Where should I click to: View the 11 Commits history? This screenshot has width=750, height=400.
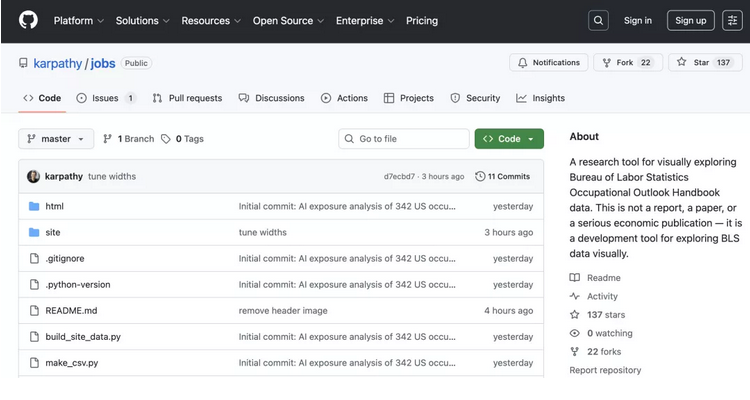click(x=503, y=176)
